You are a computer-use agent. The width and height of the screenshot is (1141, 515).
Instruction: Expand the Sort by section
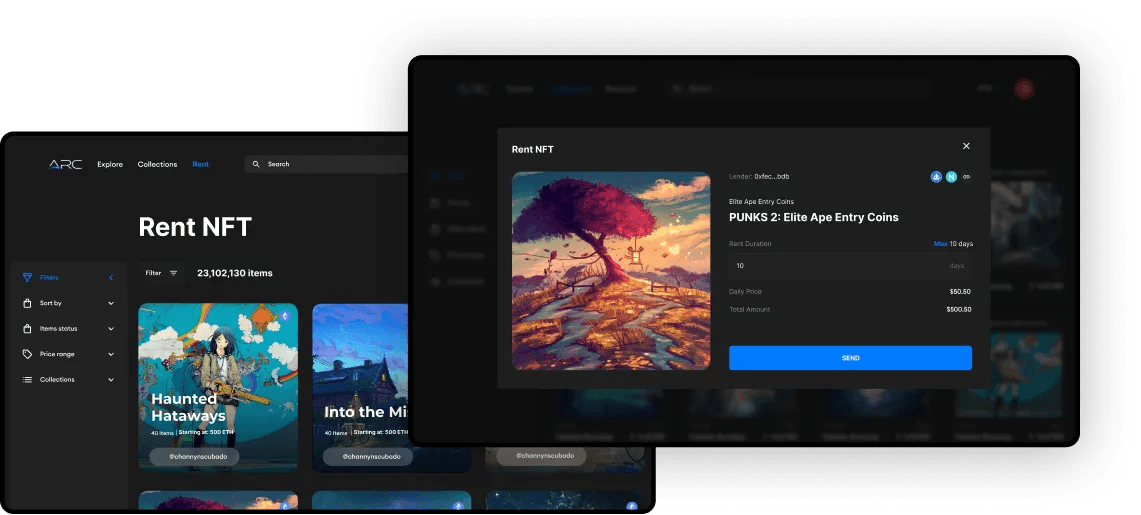click(x=111, y=303)
